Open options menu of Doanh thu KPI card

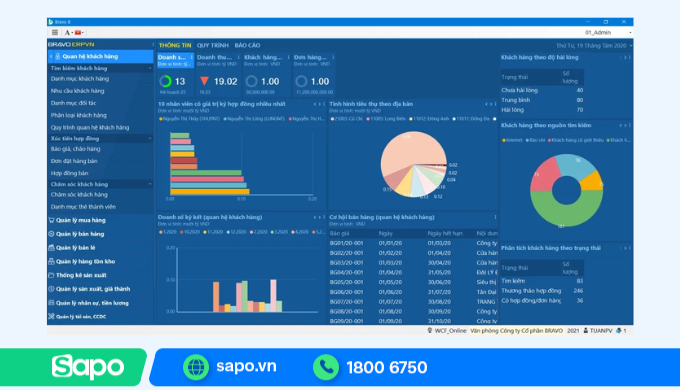[x=239, y=57]
